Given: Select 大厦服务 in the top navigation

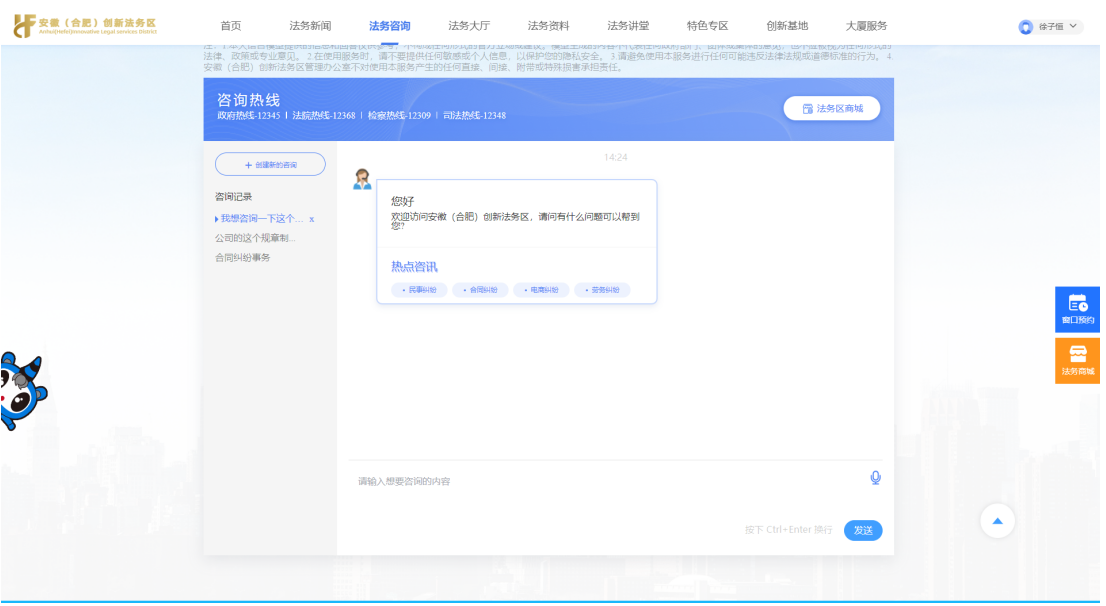Looking at the screenshot, I should pos(867,26).
